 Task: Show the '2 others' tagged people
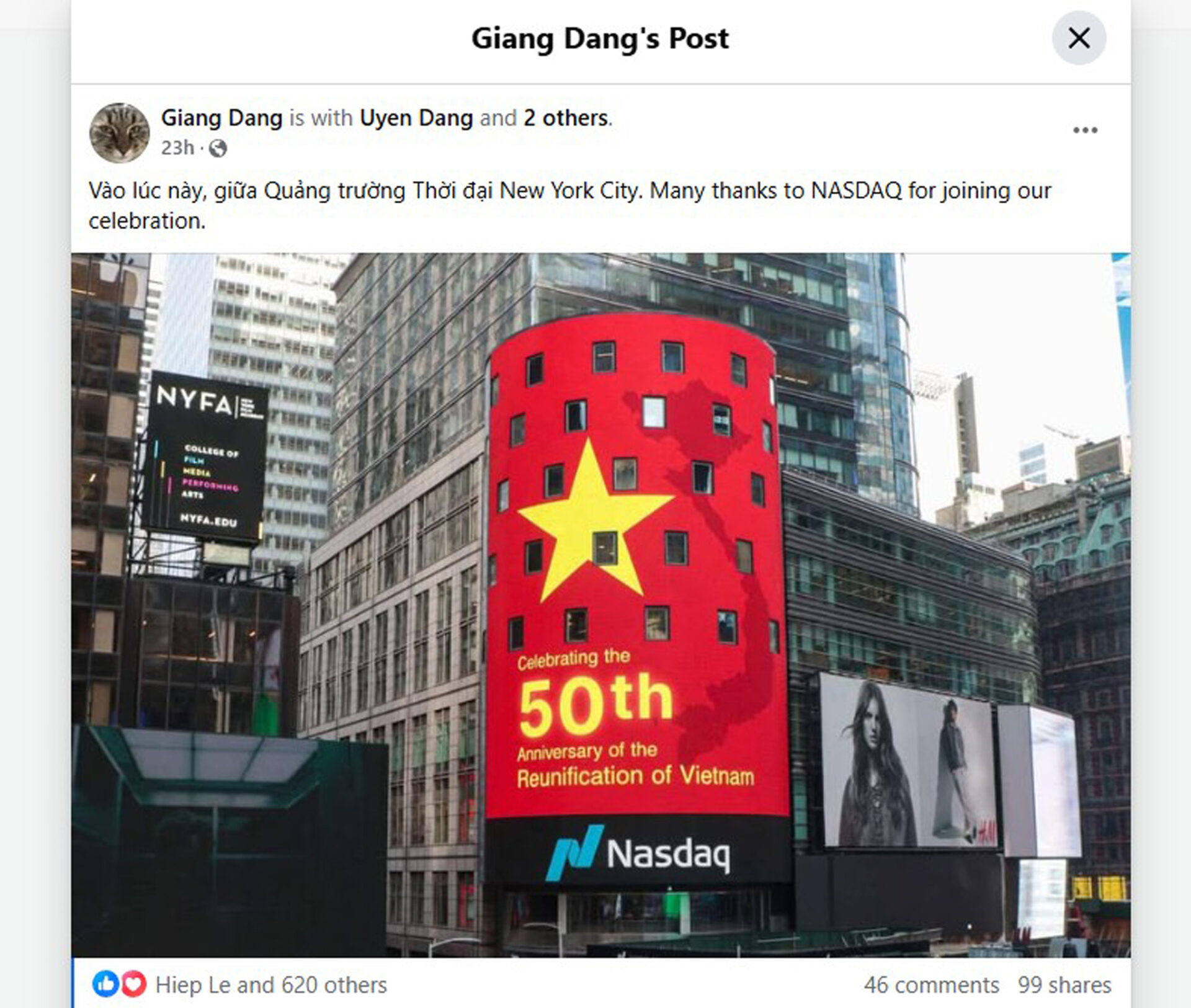[565, 117]
